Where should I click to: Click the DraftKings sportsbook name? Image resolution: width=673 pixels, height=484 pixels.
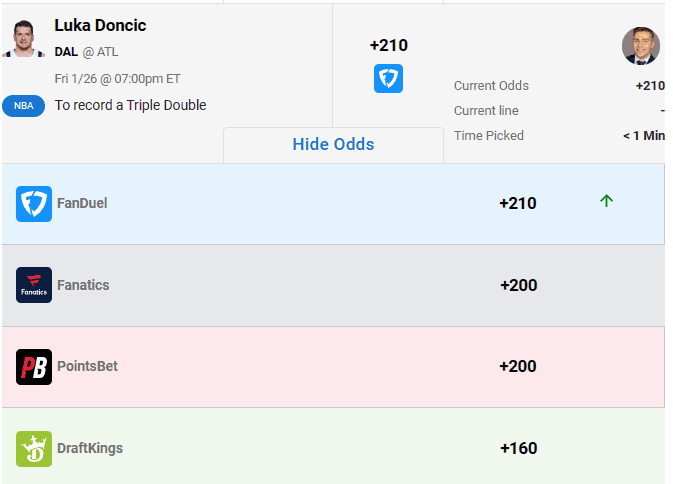(x=89, y=448)
